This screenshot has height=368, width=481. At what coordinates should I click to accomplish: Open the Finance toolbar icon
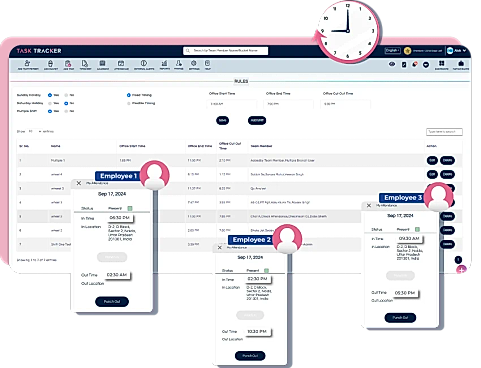[179, 65]
